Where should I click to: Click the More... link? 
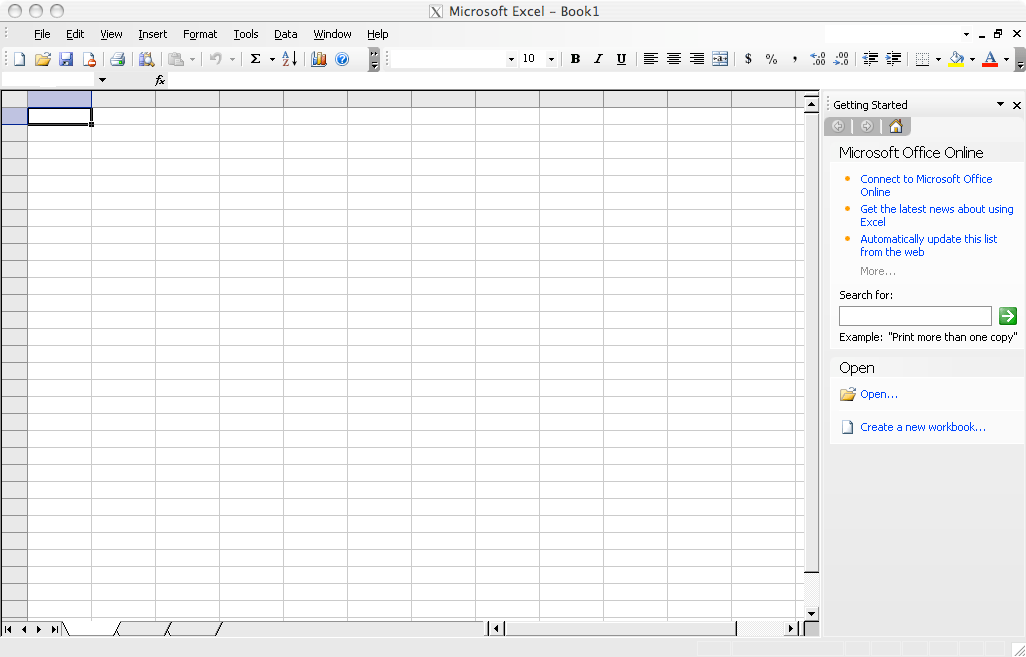pyautogui.click(x=877, y=271)
